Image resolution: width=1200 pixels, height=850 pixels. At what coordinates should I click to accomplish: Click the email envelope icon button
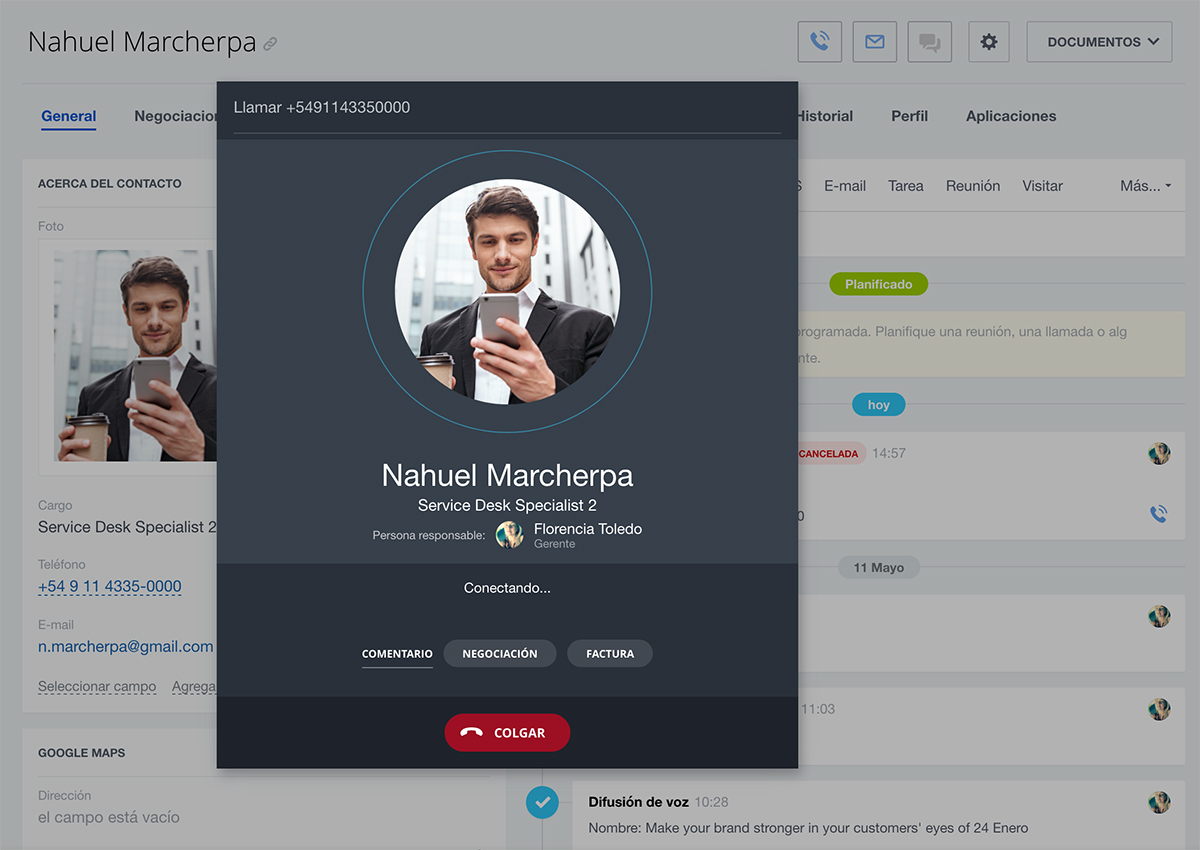tap(874, 42)
